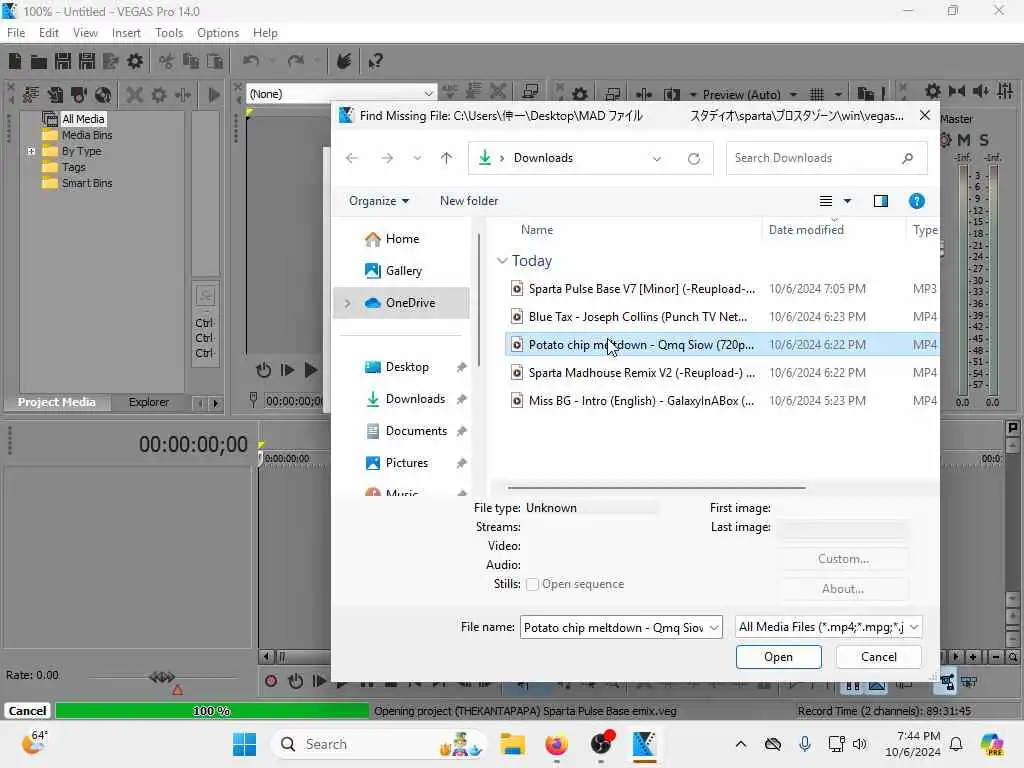1024x768 pixels.
Task: Click the preview pane toggle icon in dialog
Action: (x=880, y=201)
